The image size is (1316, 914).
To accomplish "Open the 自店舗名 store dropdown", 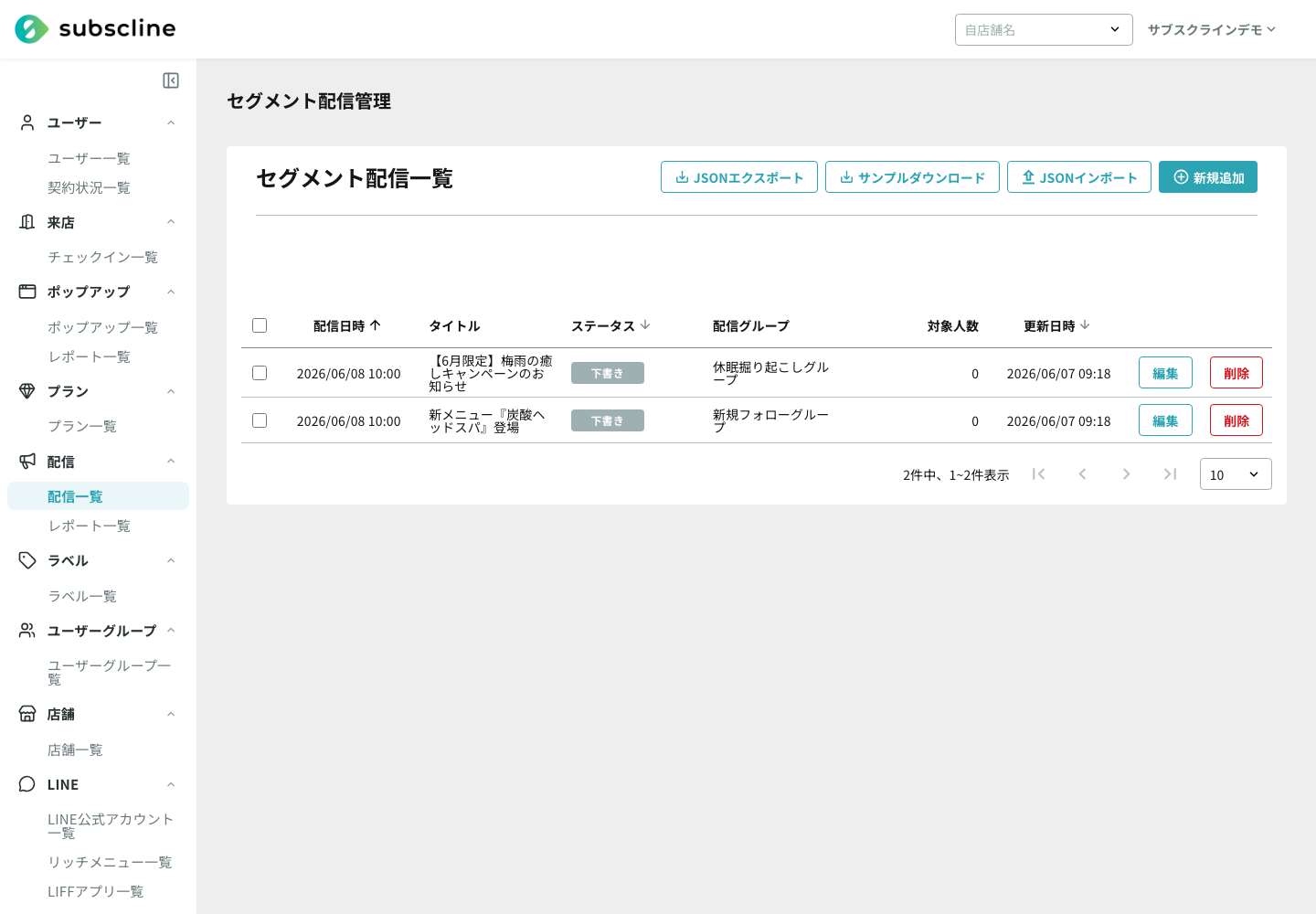I will (x=1044, y=29).
